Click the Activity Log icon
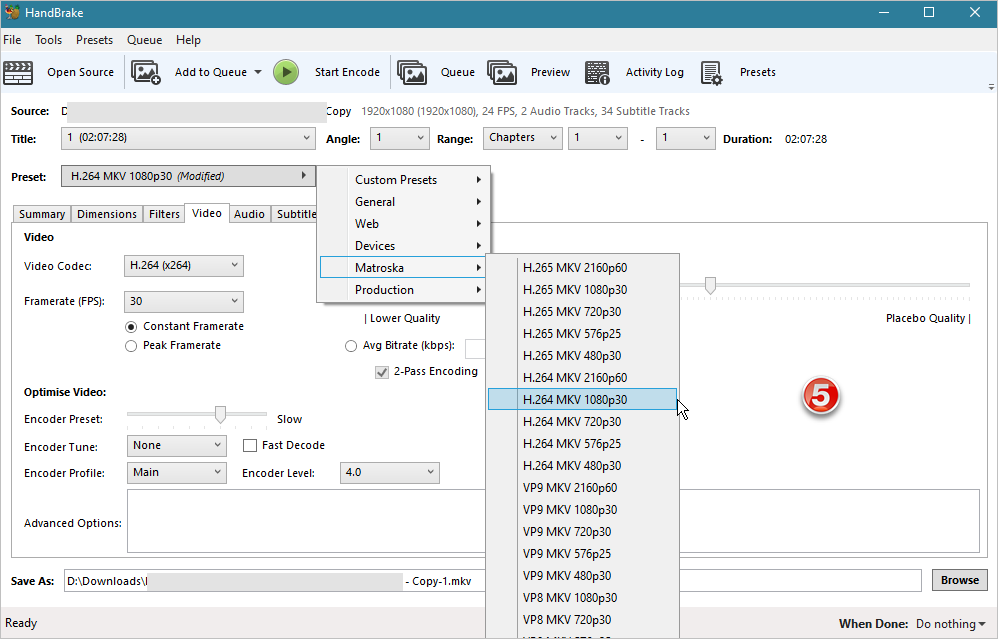 (x=598, y=73)
